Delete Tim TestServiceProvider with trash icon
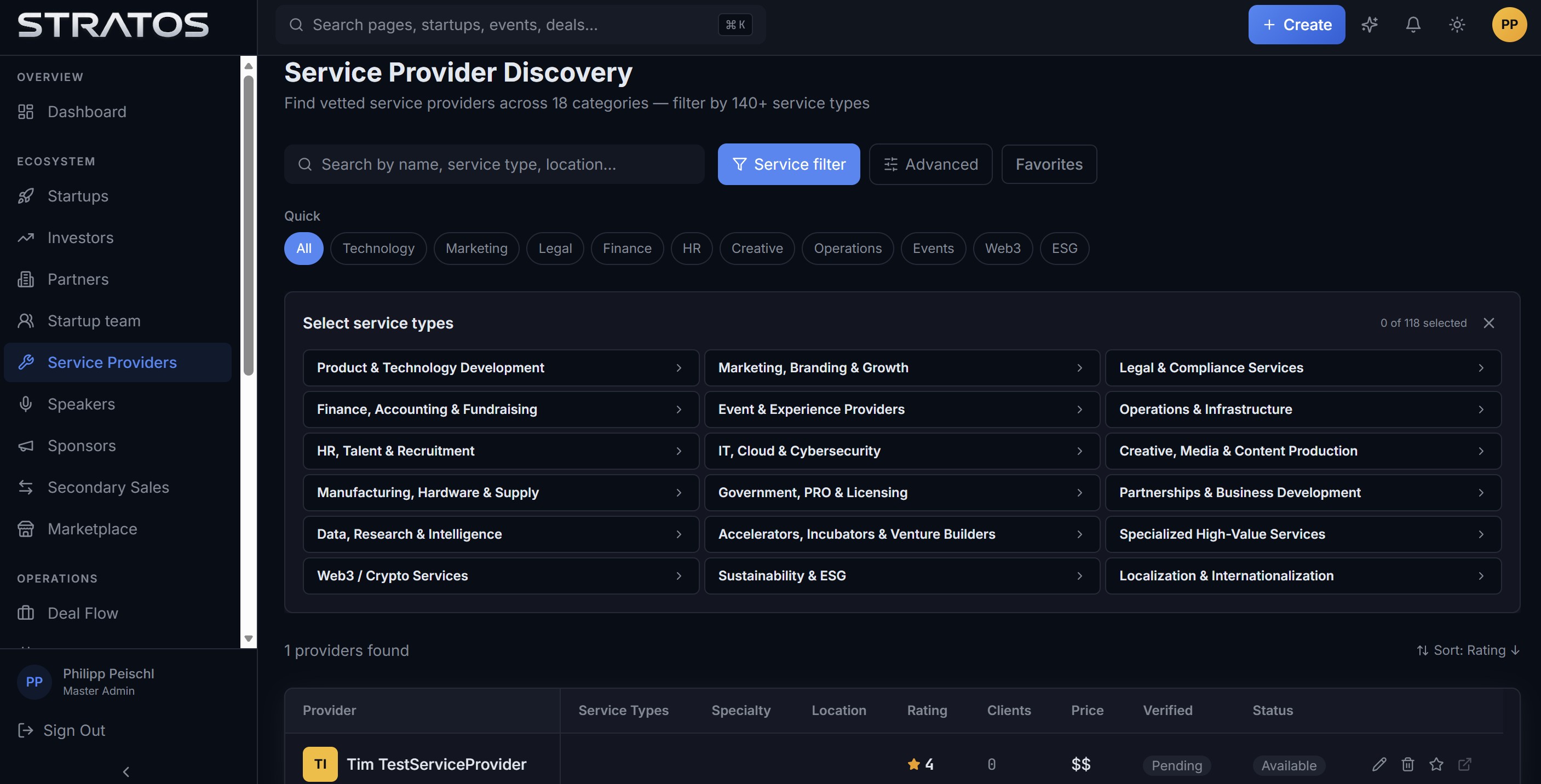The image size is (1541, 784). point(1407,764)
